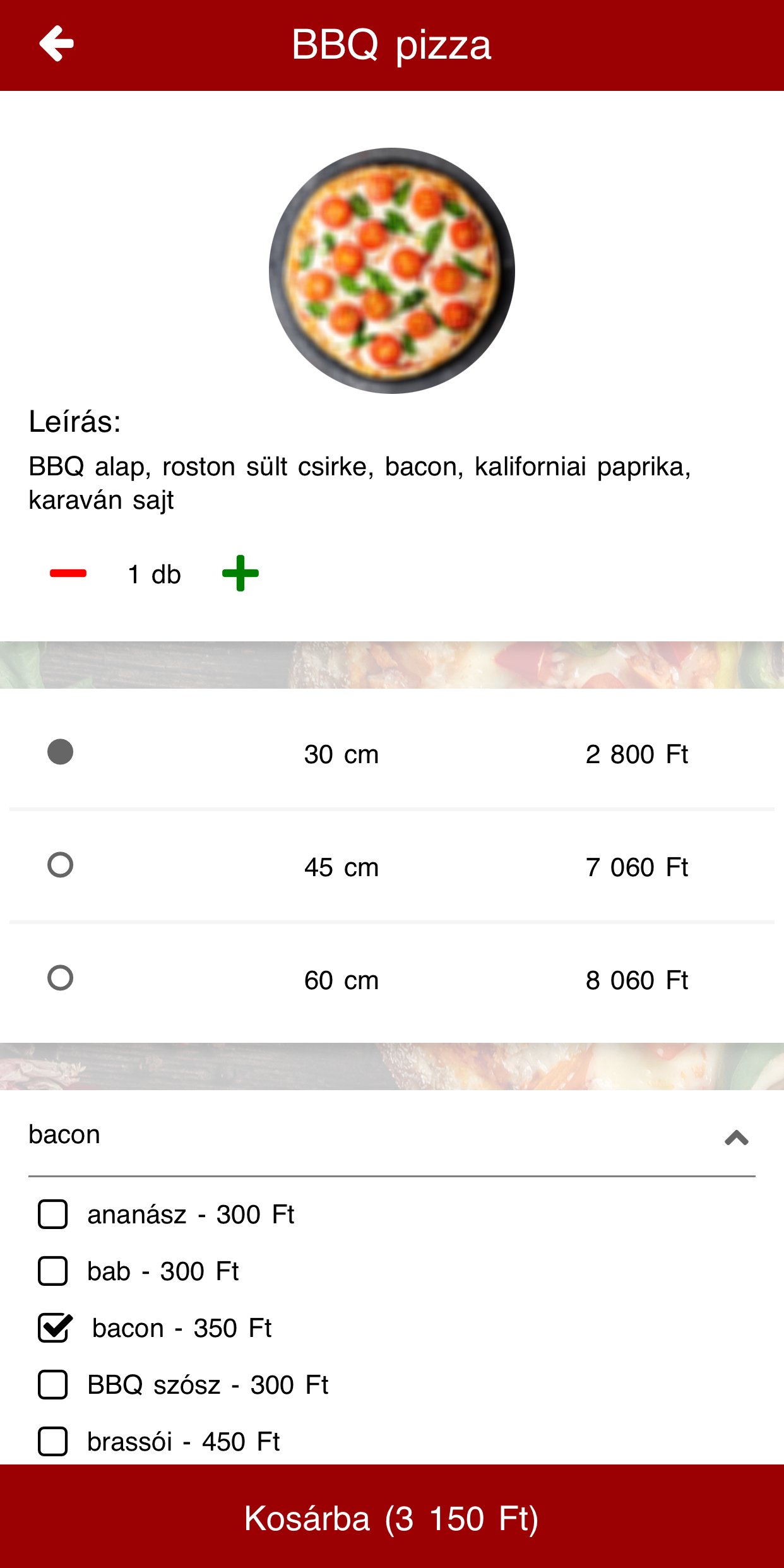Screen dimensions: 784x1568
Task: Click the 7 060 Ft price label
Action: (x=636, y=867)
